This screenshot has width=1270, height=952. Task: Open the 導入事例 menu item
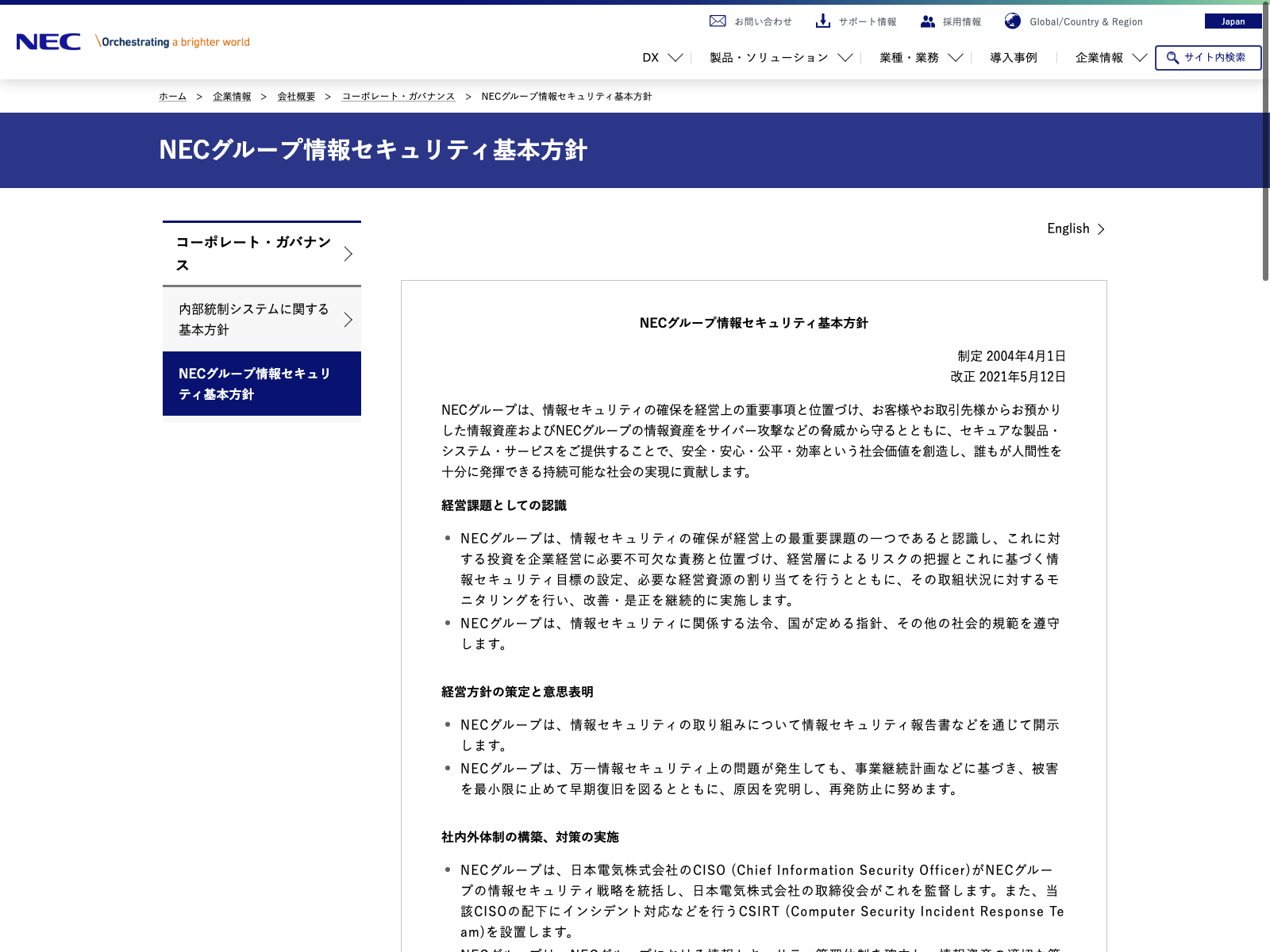[x=1013, y=58]
